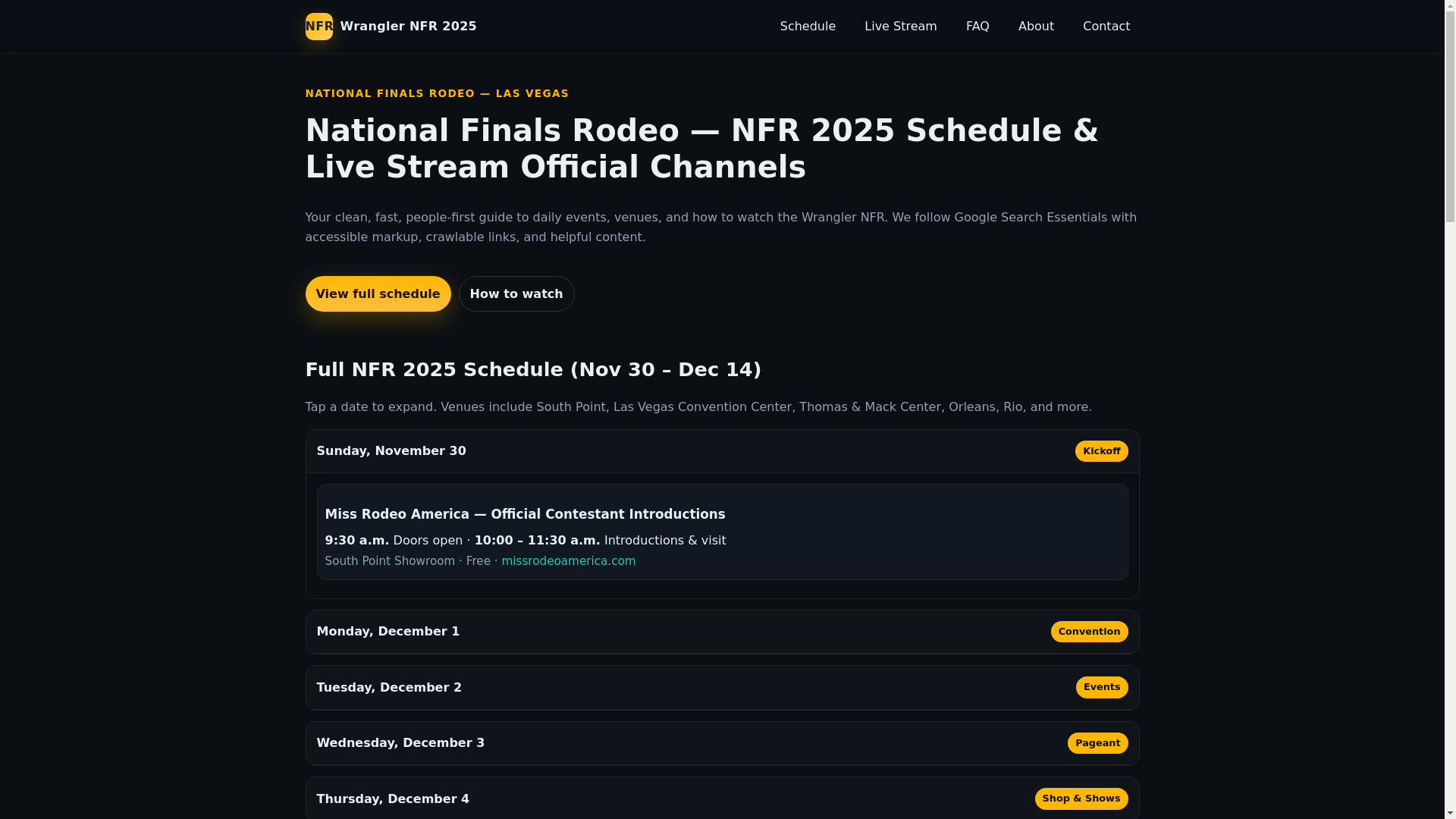Click the Events badge
This screenshot has width=1456, height=819.
click(x=1101, y=687)
